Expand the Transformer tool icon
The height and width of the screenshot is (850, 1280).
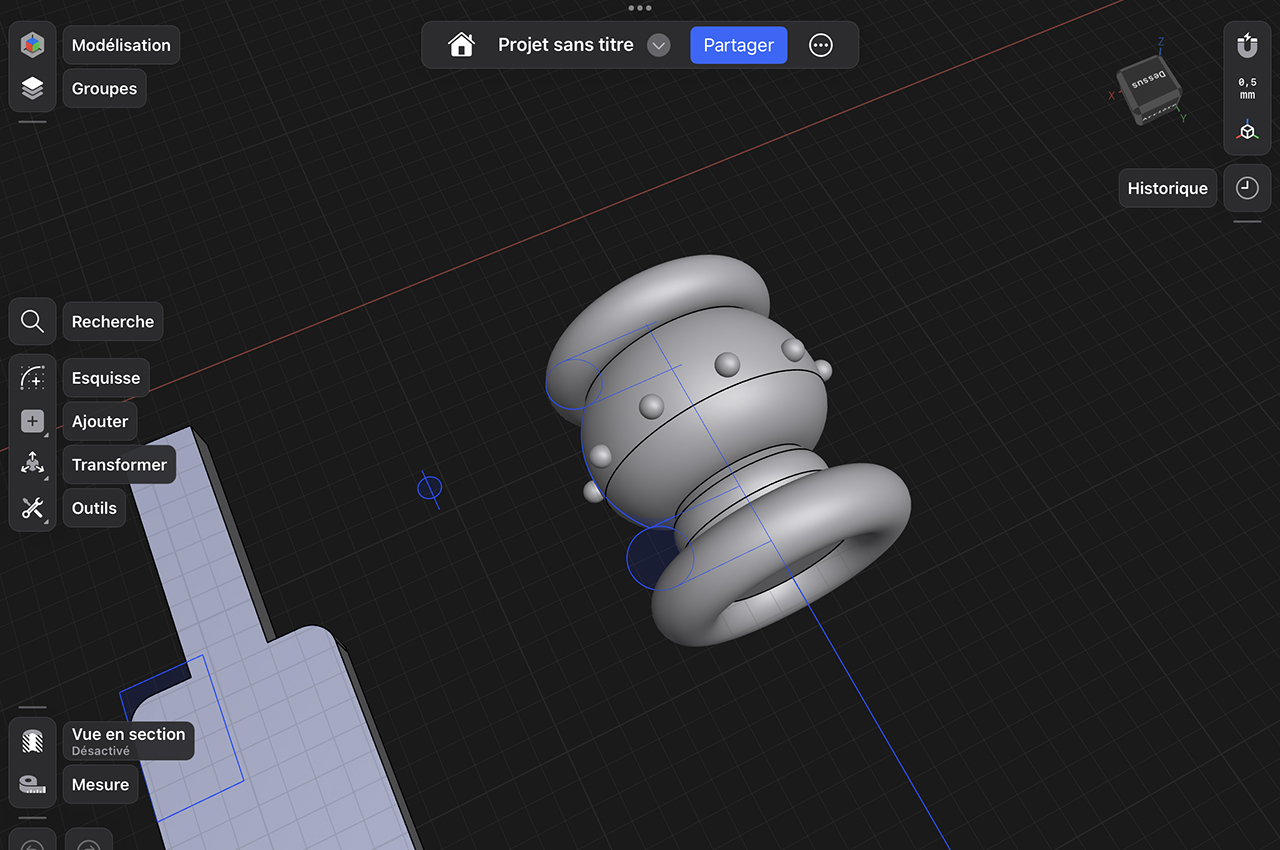coord(32,464)
